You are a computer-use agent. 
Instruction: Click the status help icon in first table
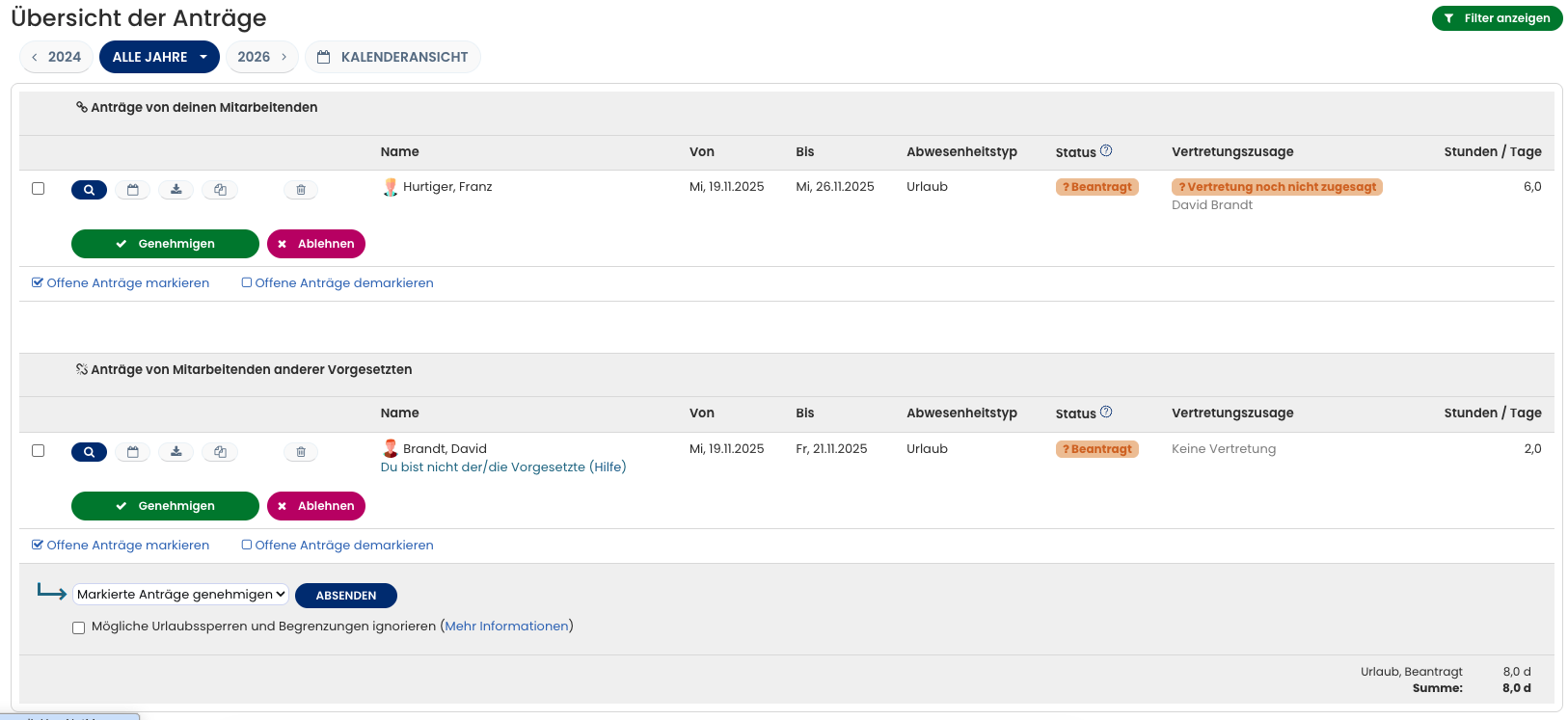click(1106, 150)
